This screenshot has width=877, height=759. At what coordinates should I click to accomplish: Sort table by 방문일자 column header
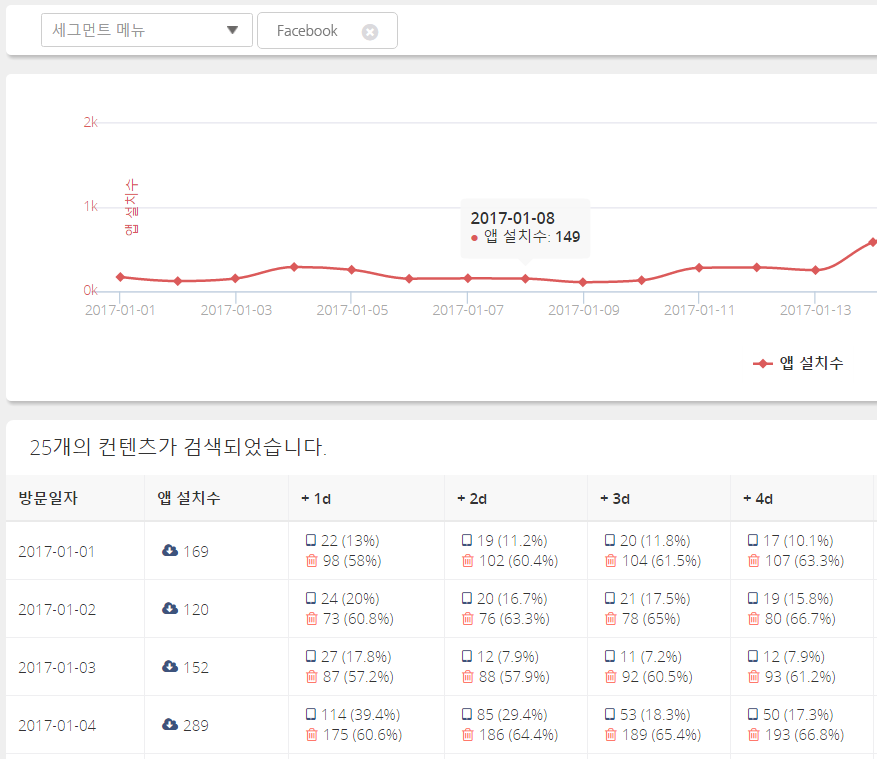pos(48,499)
